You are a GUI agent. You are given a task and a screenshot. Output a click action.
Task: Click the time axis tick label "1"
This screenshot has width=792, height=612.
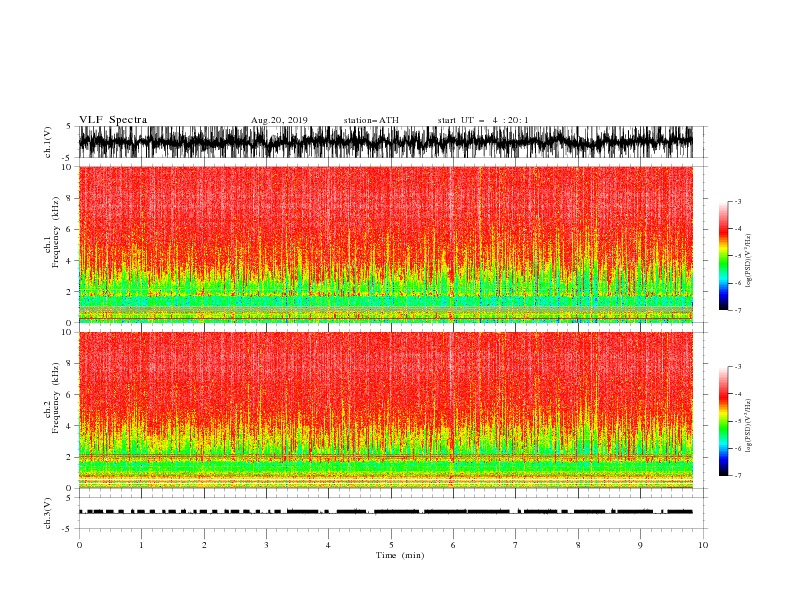click(x=142, y=545)
